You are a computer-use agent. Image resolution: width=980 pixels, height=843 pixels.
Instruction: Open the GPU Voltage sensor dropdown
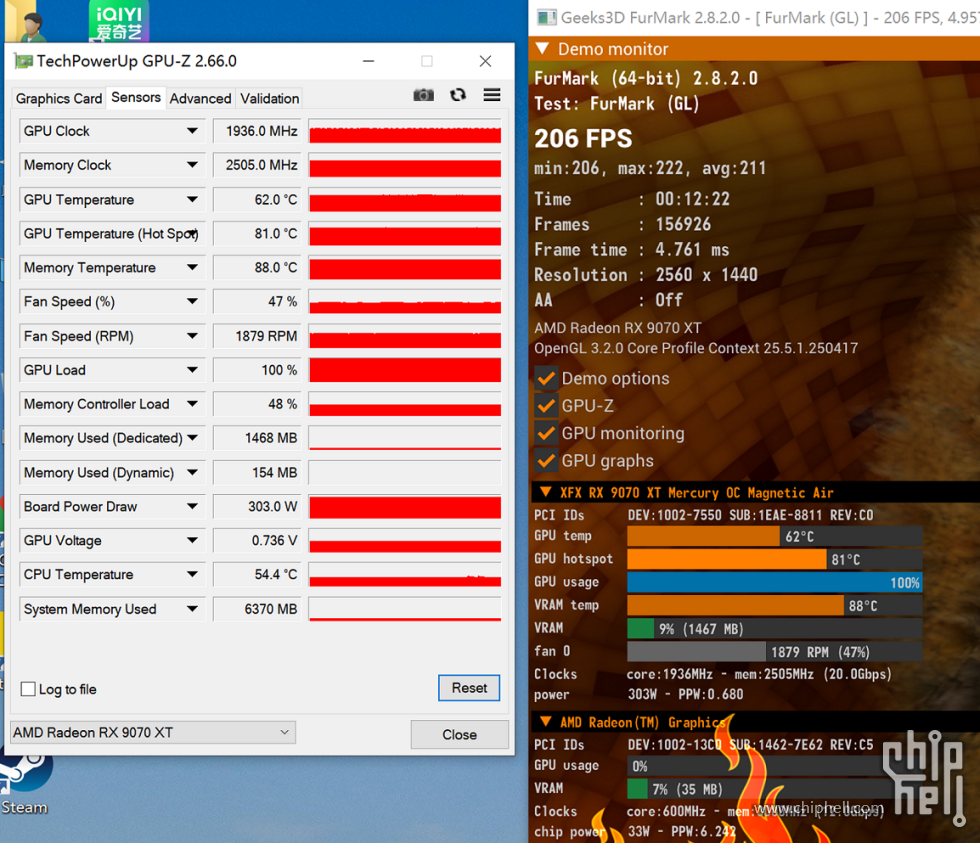(192, 541)
